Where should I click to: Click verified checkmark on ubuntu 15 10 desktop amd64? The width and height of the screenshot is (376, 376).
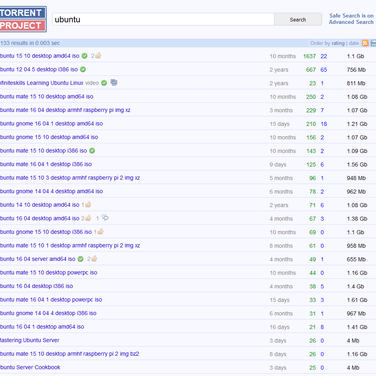85,56
